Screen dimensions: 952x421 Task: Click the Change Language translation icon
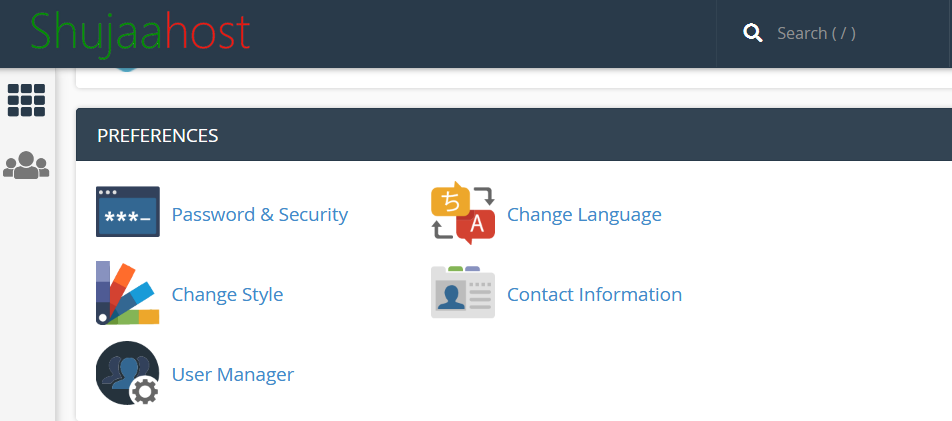463,213
